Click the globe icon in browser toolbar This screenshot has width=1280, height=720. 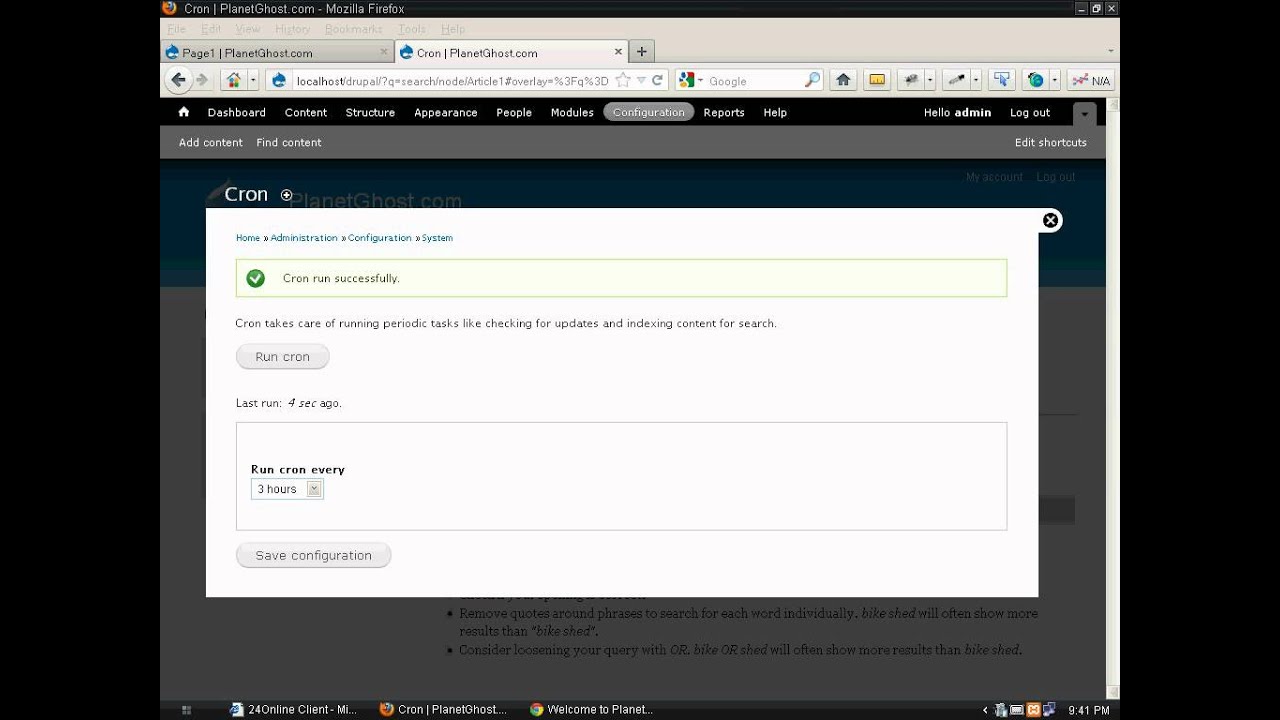coord(1036,80)
